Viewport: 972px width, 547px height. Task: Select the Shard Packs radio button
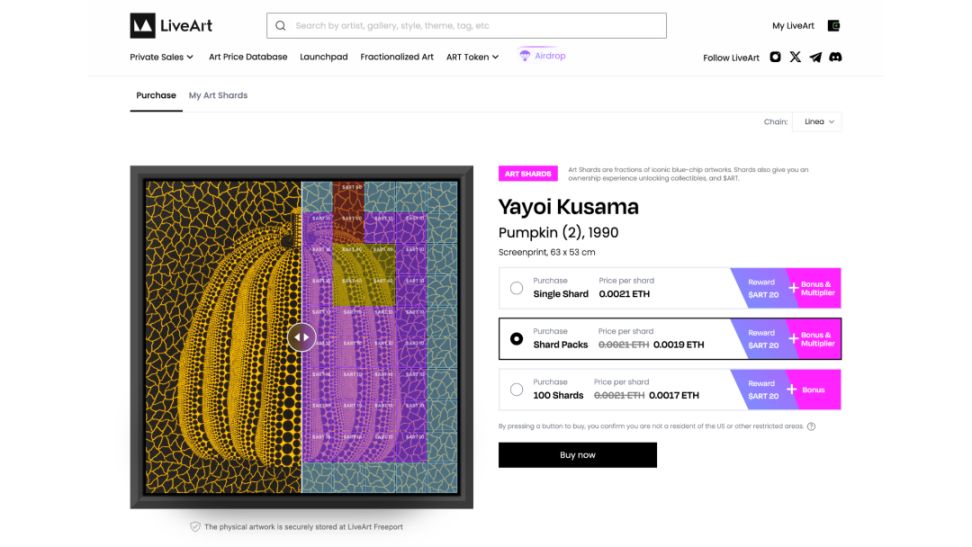[516, 339]
